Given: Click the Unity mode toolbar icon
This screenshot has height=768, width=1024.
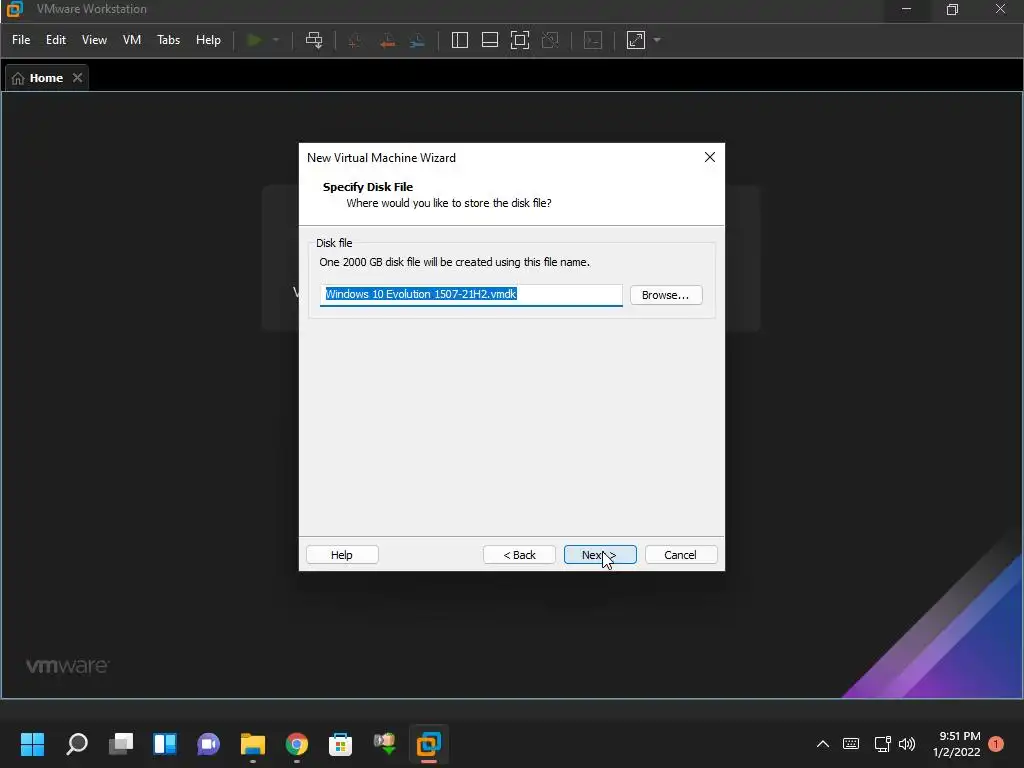Looking at the screenshot, I should [551, 40].
